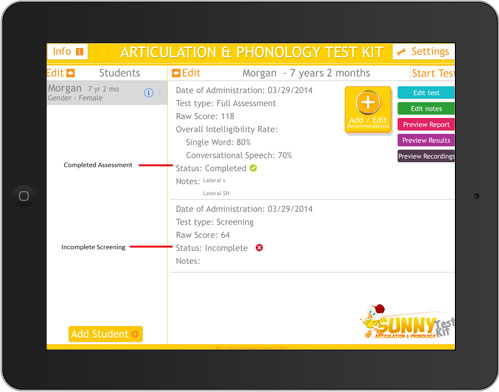Click the red Incomplete status X icon

pos(259,248)
